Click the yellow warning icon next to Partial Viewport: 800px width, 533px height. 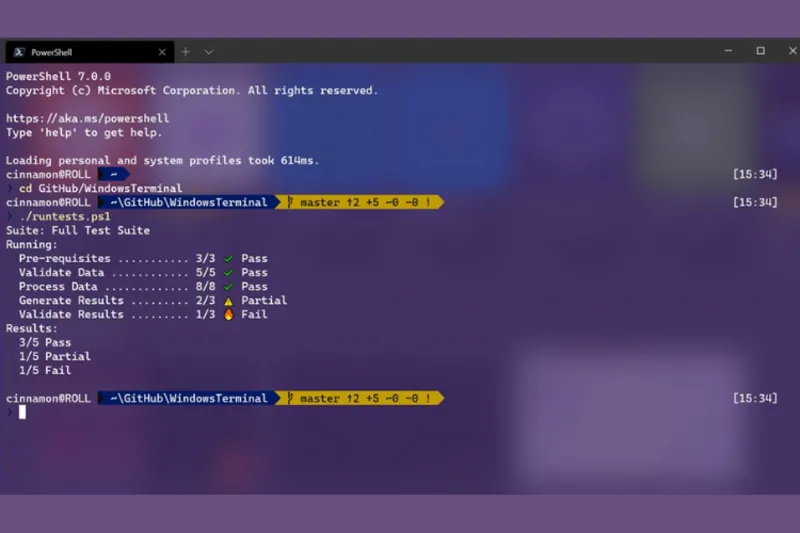click(228, 300)
